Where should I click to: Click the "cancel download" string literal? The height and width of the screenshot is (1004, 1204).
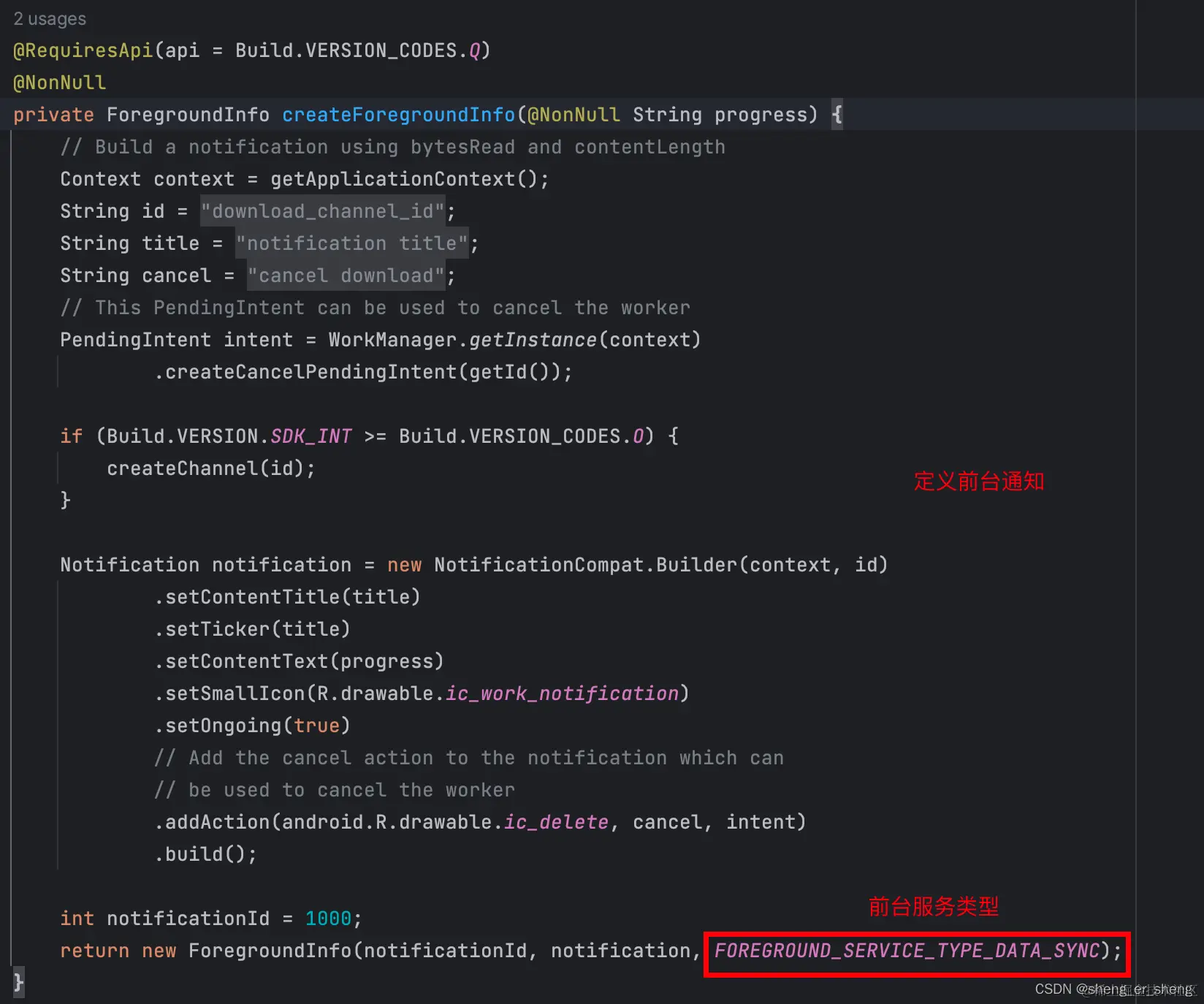pyautogui.click(x=346, y=275)
